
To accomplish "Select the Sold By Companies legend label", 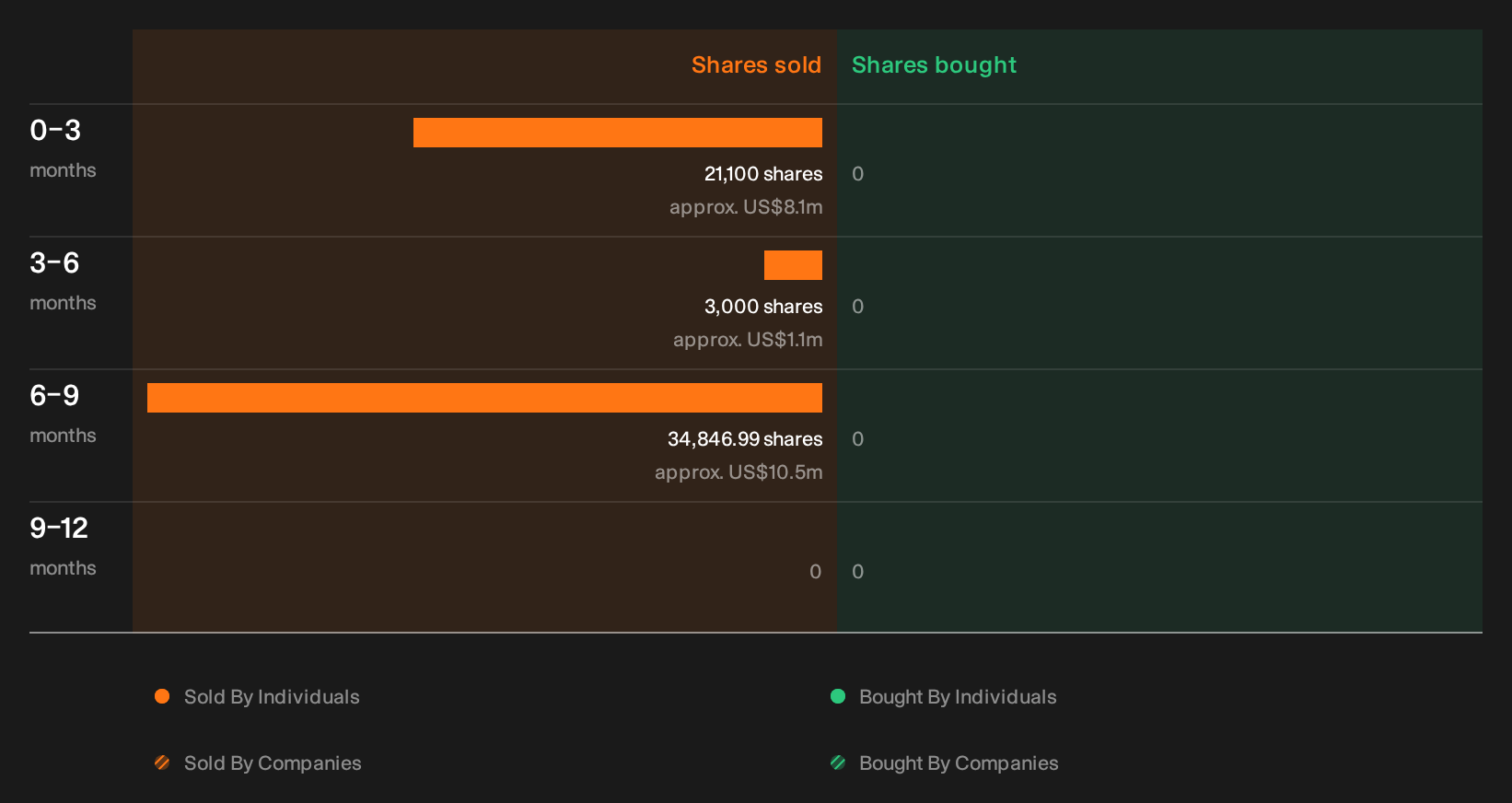I will pyautogui.click(x=273, y=763).
